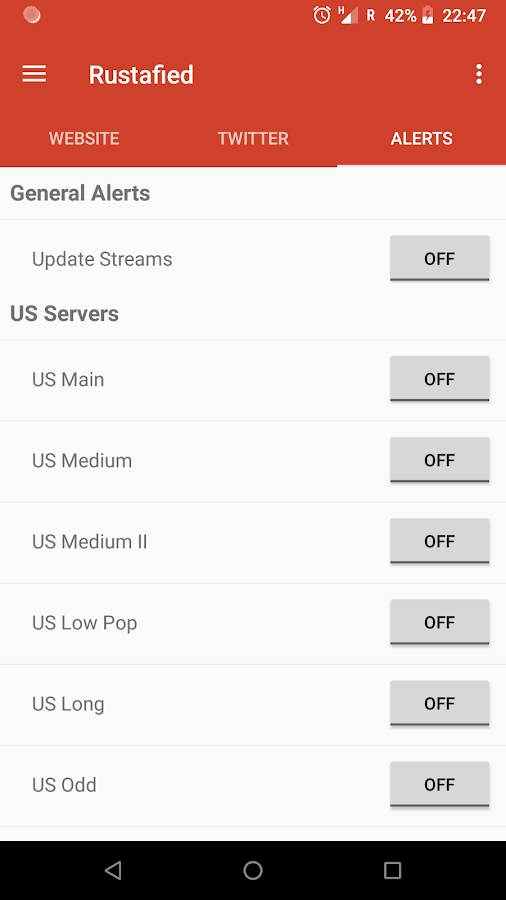
Task: Tap the notification circle icon at top left
Action: click(x=32, y=15)
